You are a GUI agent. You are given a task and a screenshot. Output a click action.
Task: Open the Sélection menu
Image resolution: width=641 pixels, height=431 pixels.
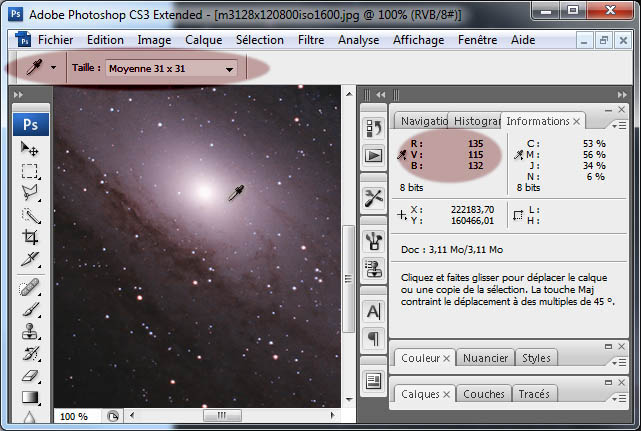pos(260,40)
